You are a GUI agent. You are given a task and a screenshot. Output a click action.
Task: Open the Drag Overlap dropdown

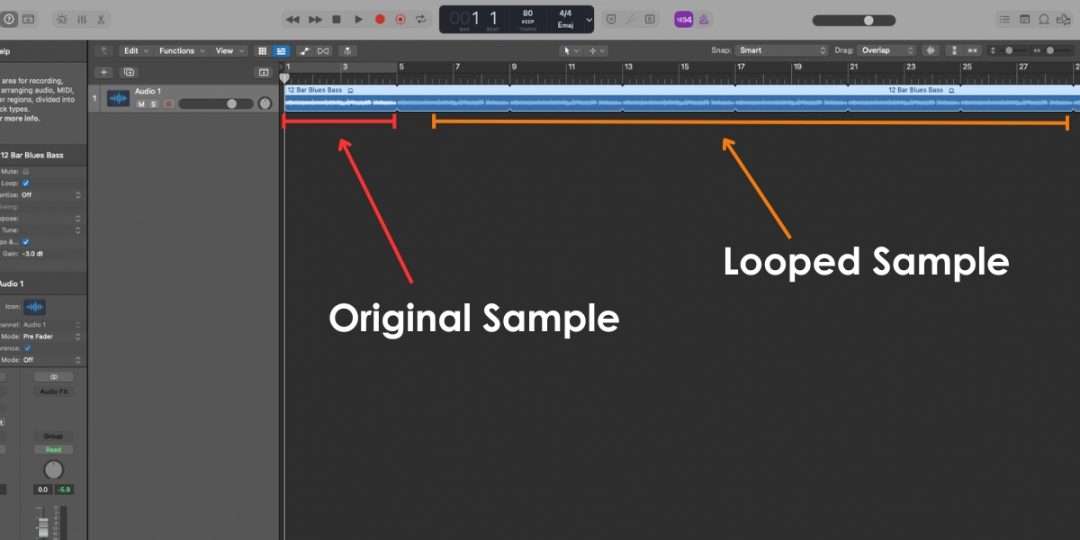[x=886, y=50]
